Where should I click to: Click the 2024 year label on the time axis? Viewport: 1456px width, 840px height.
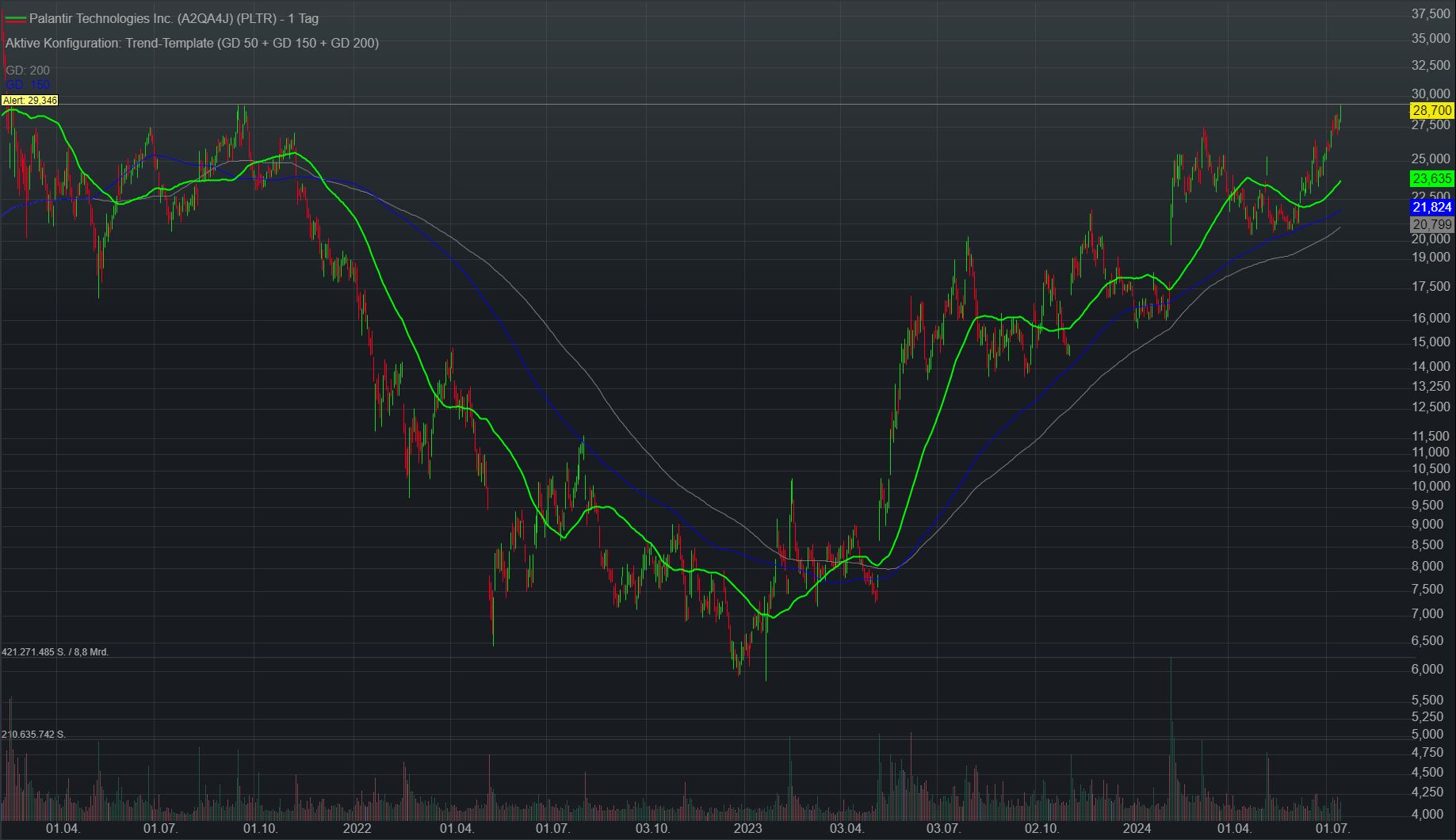[x=1137, y=829]
